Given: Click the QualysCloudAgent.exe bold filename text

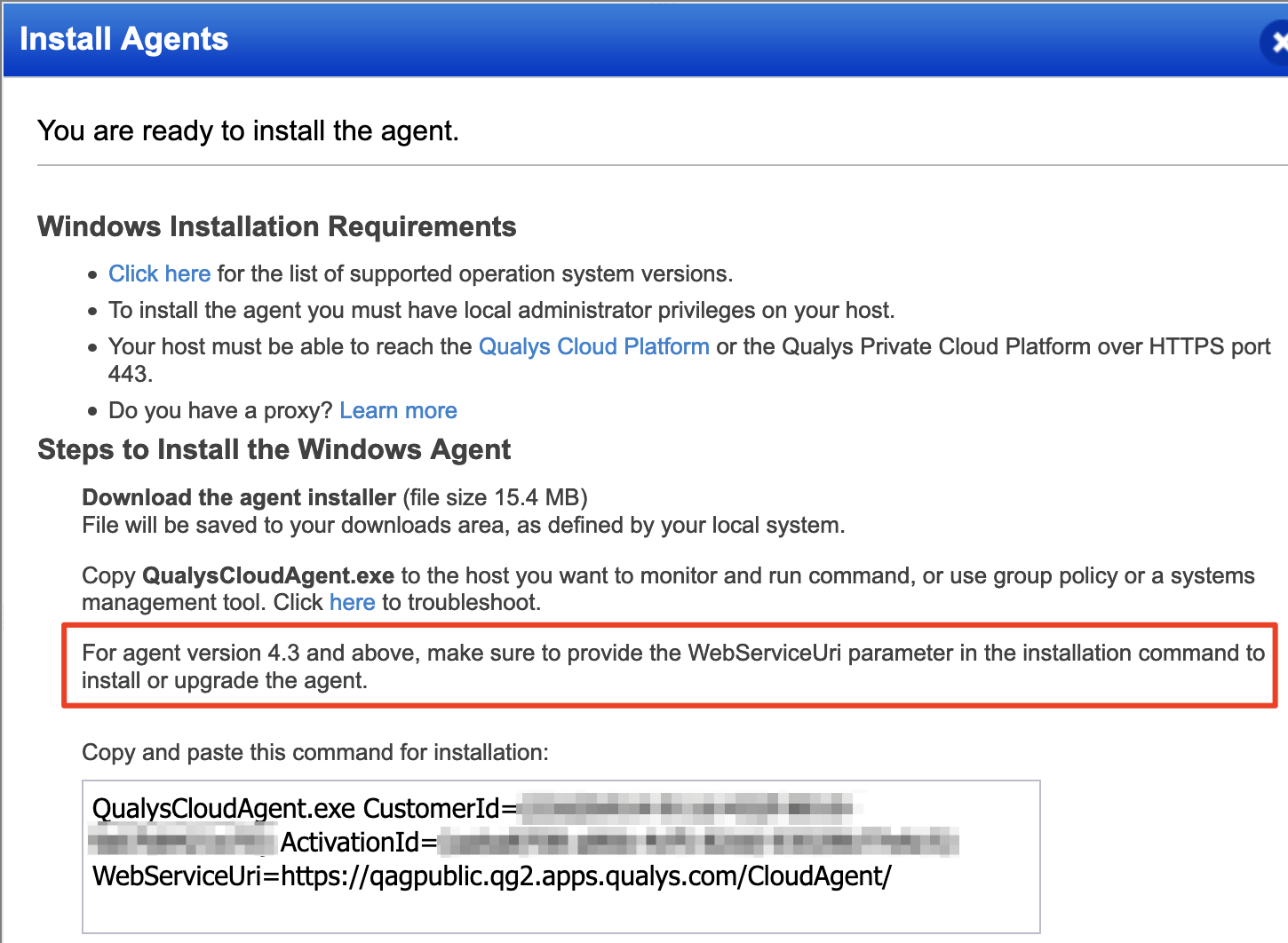Looking at the screenshot, I should coord(268,575).
